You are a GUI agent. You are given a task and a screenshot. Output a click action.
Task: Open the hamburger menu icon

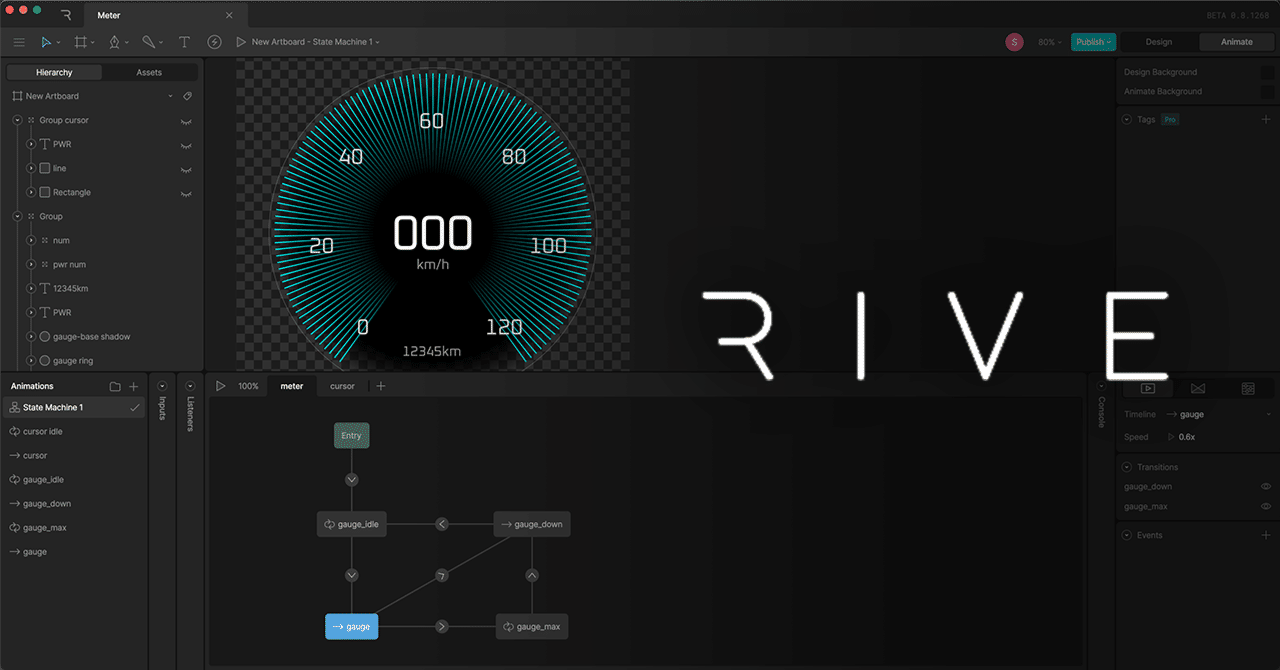coord(18,42)
